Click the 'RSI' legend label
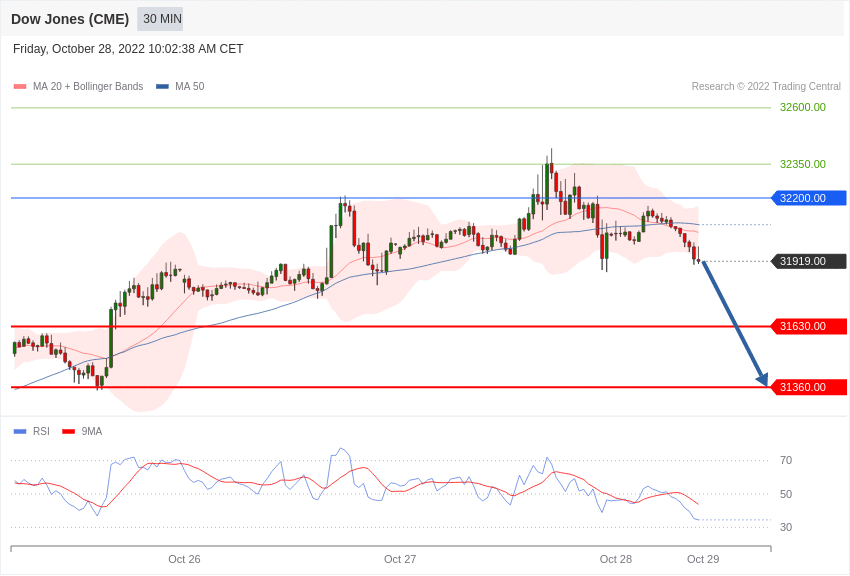Viewport: 850px width, 576px height. [41, 431]
